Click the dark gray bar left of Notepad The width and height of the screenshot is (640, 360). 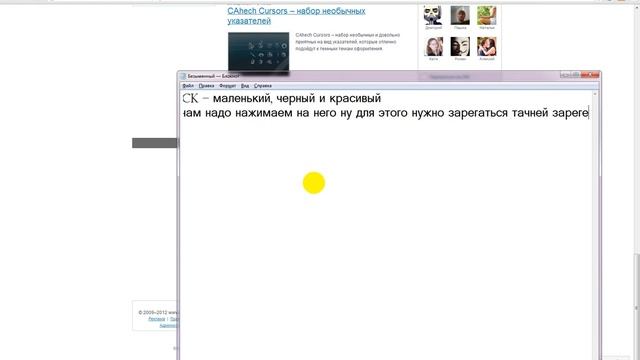(x=155, y=143)
